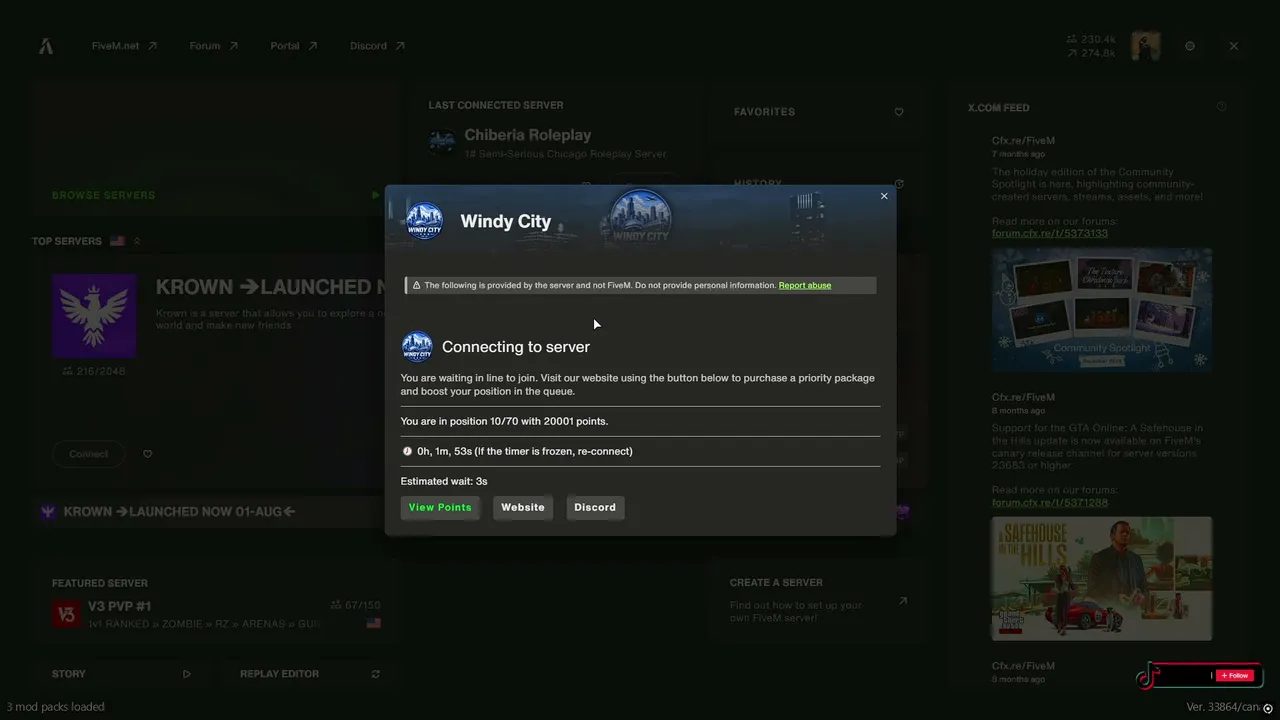The image size is (1280, 720).
Task: Expand the Top Servers region chevron
Action: [x=137, y=241]
